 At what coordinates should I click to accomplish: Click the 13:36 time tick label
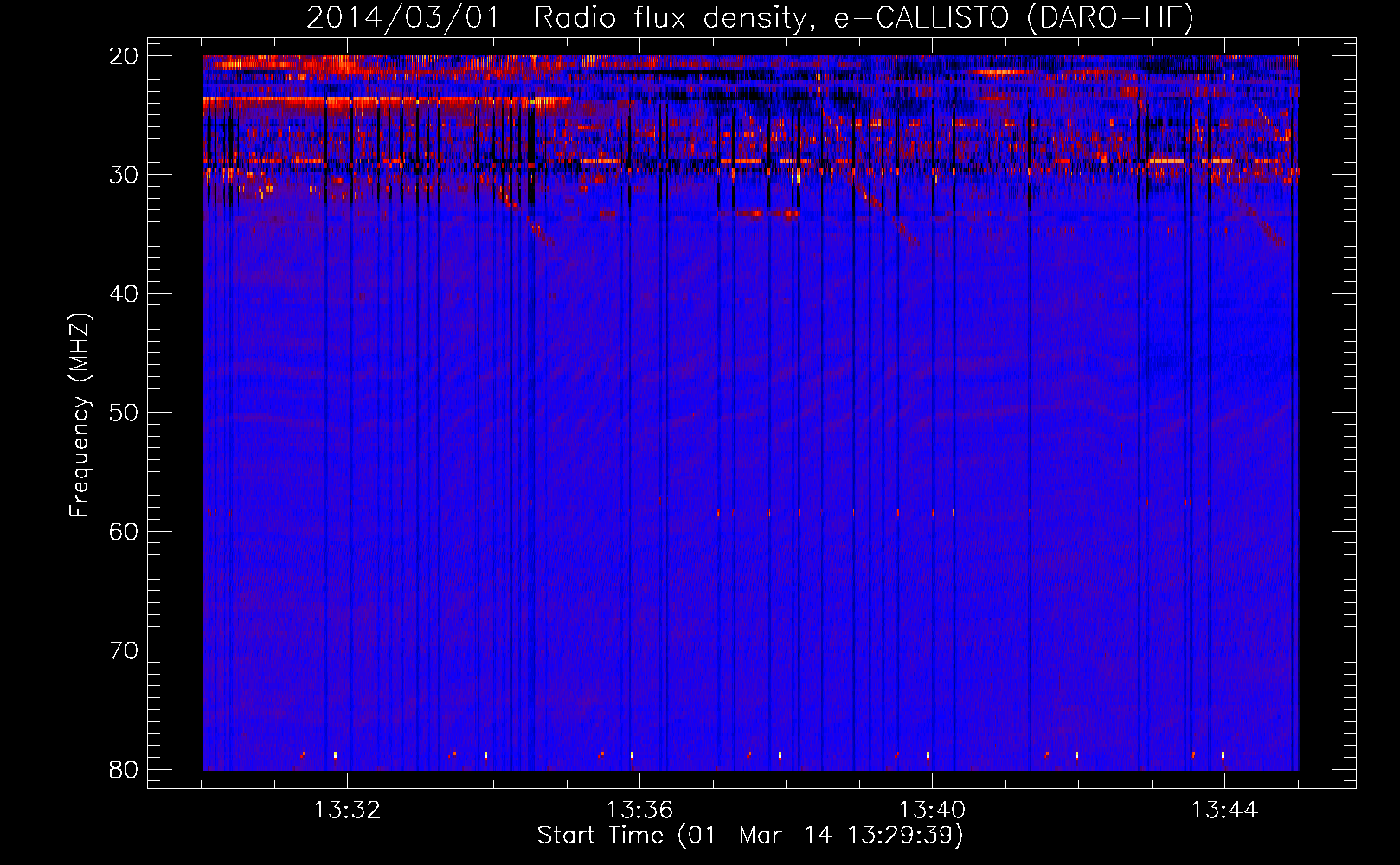tap(639, 811)
